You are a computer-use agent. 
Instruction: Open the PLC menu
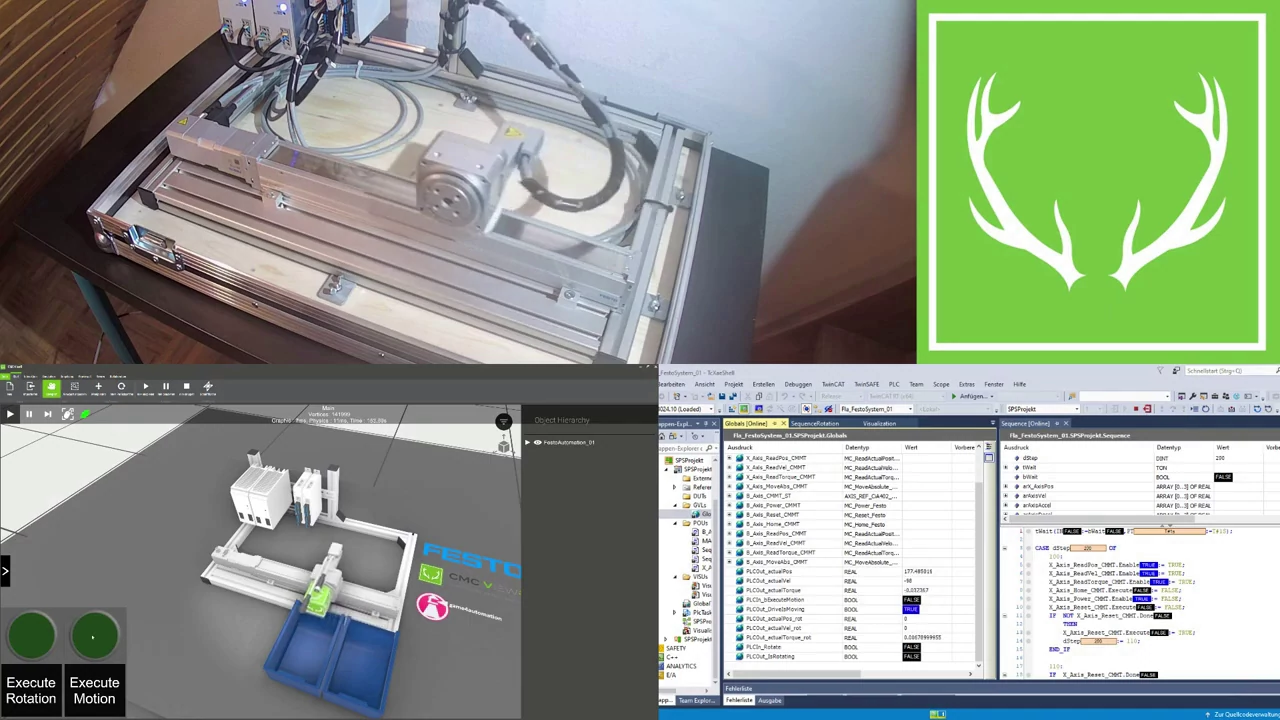click(894, 384)
